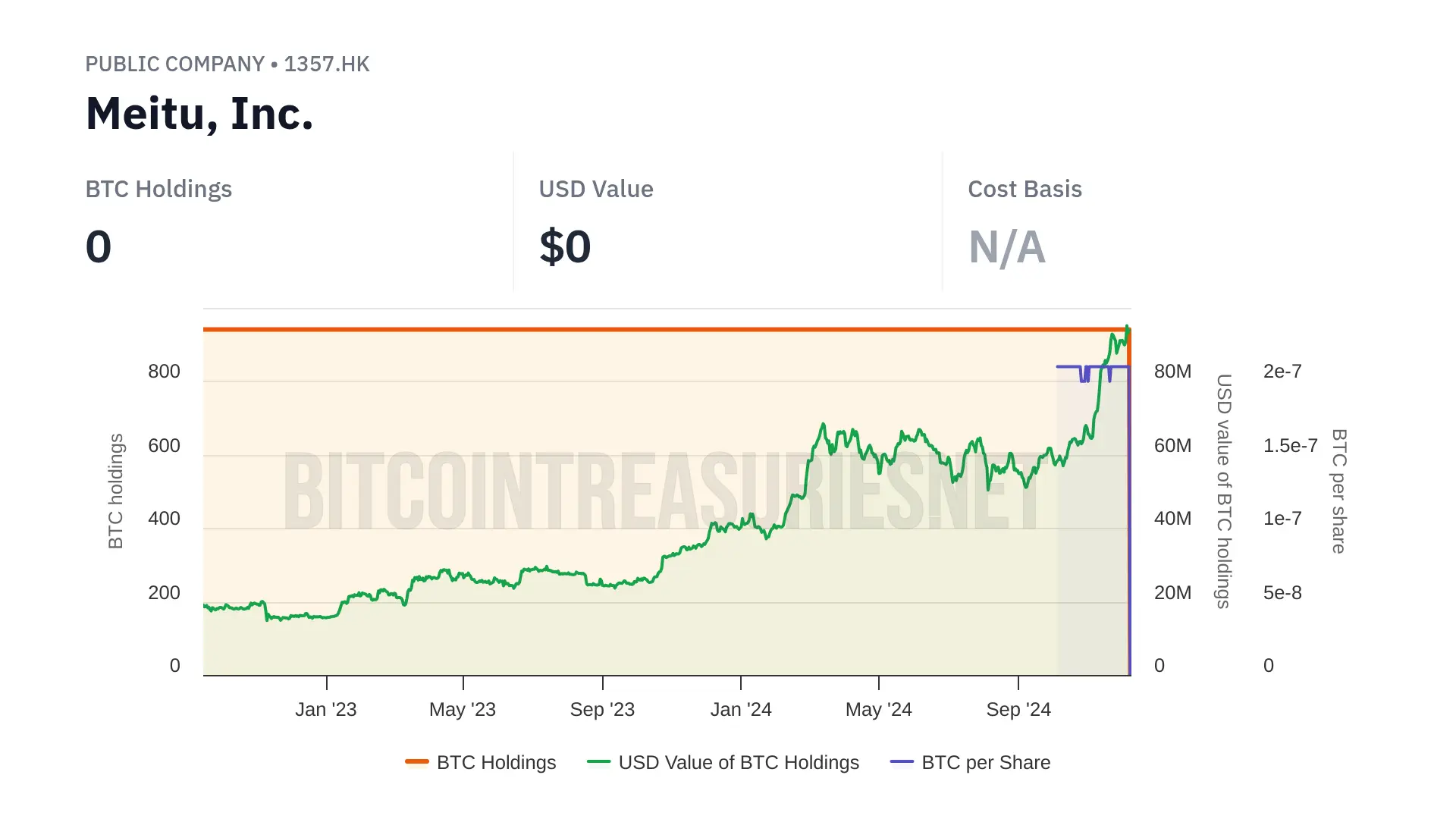Click the 2e-7 BTC per share axis label
1456x819 pixels.
[x=1282, y=372]
